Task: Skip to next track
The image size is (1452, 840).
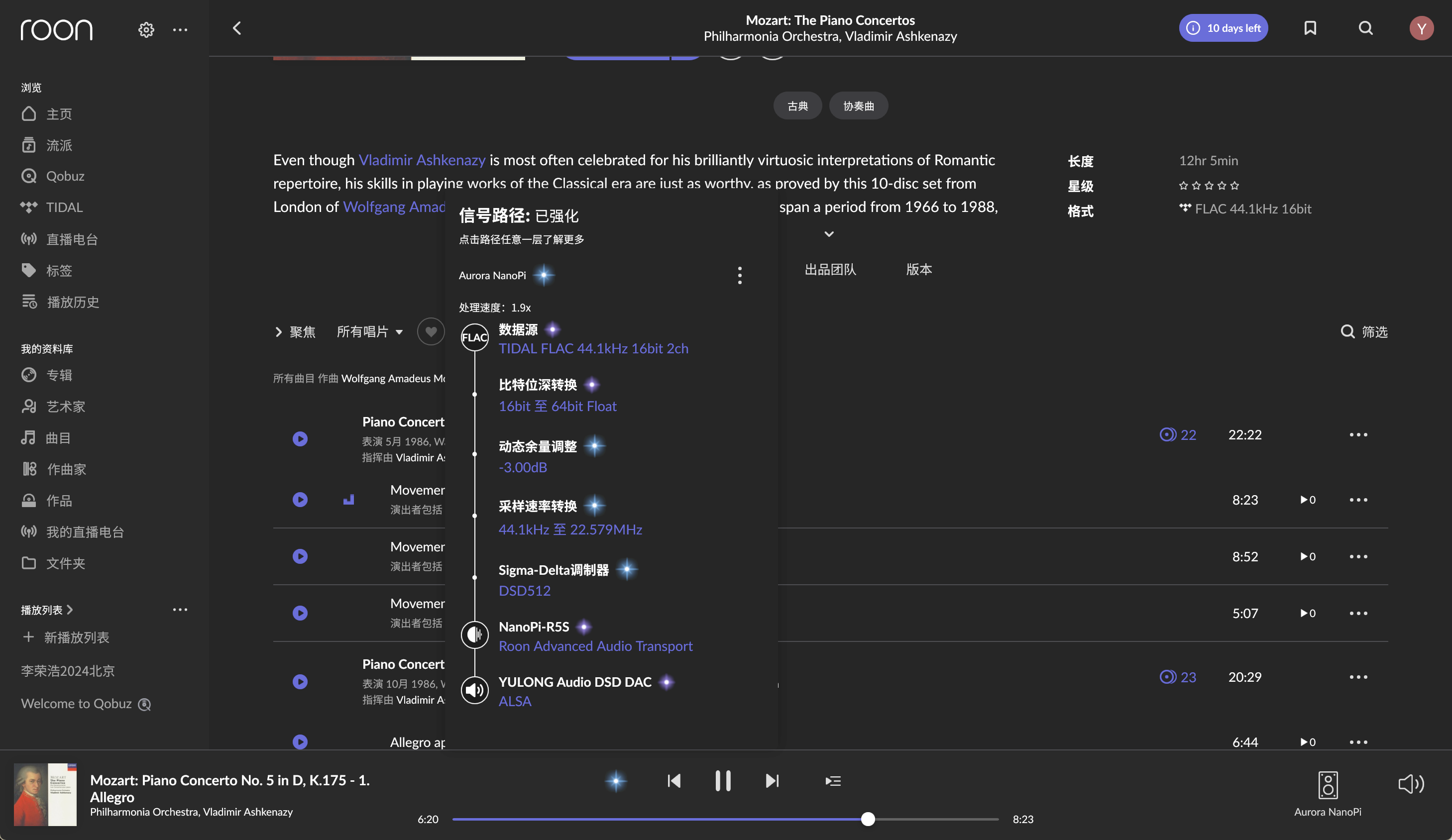Action: tap(772, 781)
